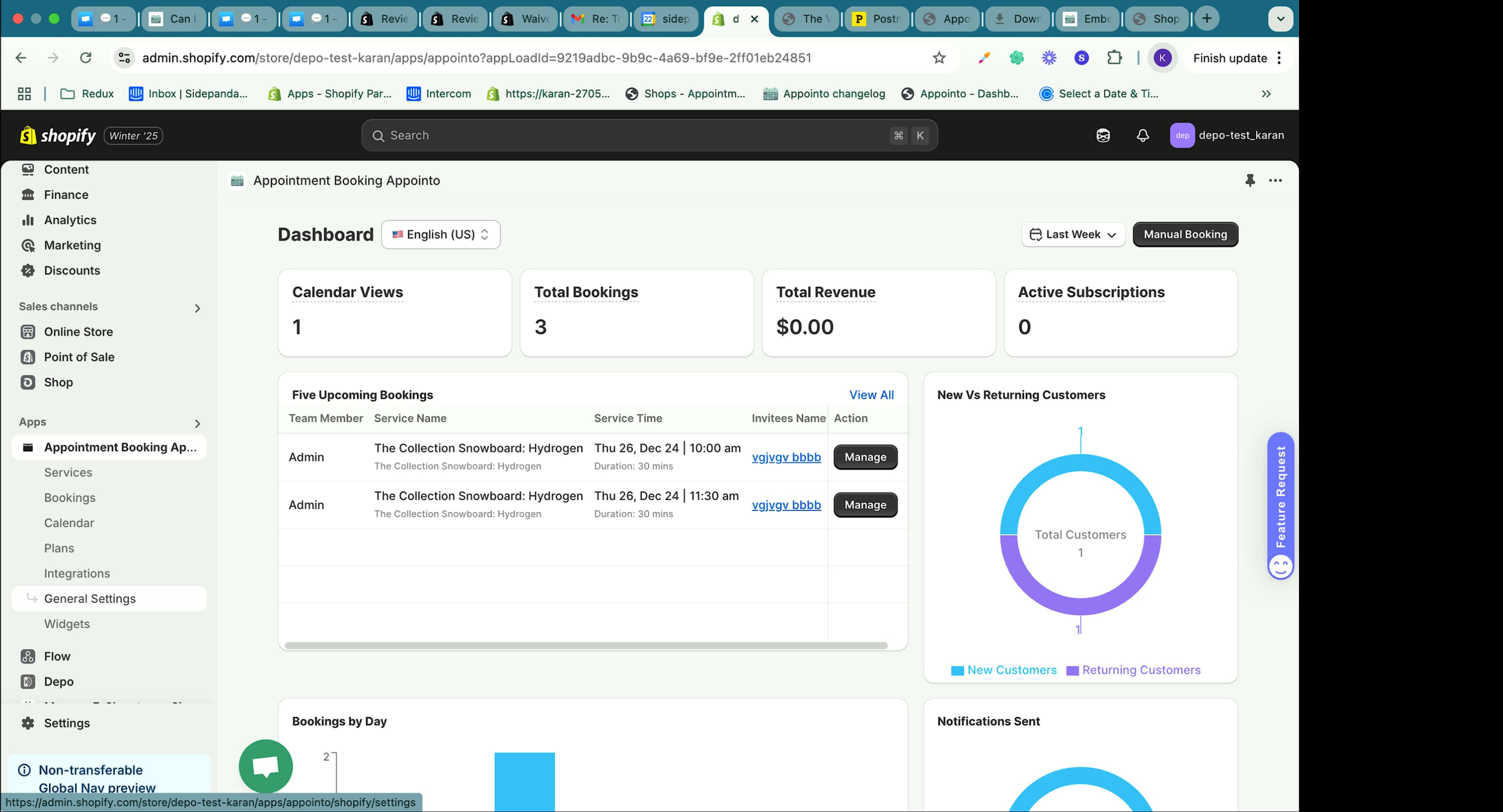Image resolution: width=1503 pixels, height=812 pixels.
Task: Open the bookmarks apps grid icon
Action: pyautogui.click(x=24, y=94)
